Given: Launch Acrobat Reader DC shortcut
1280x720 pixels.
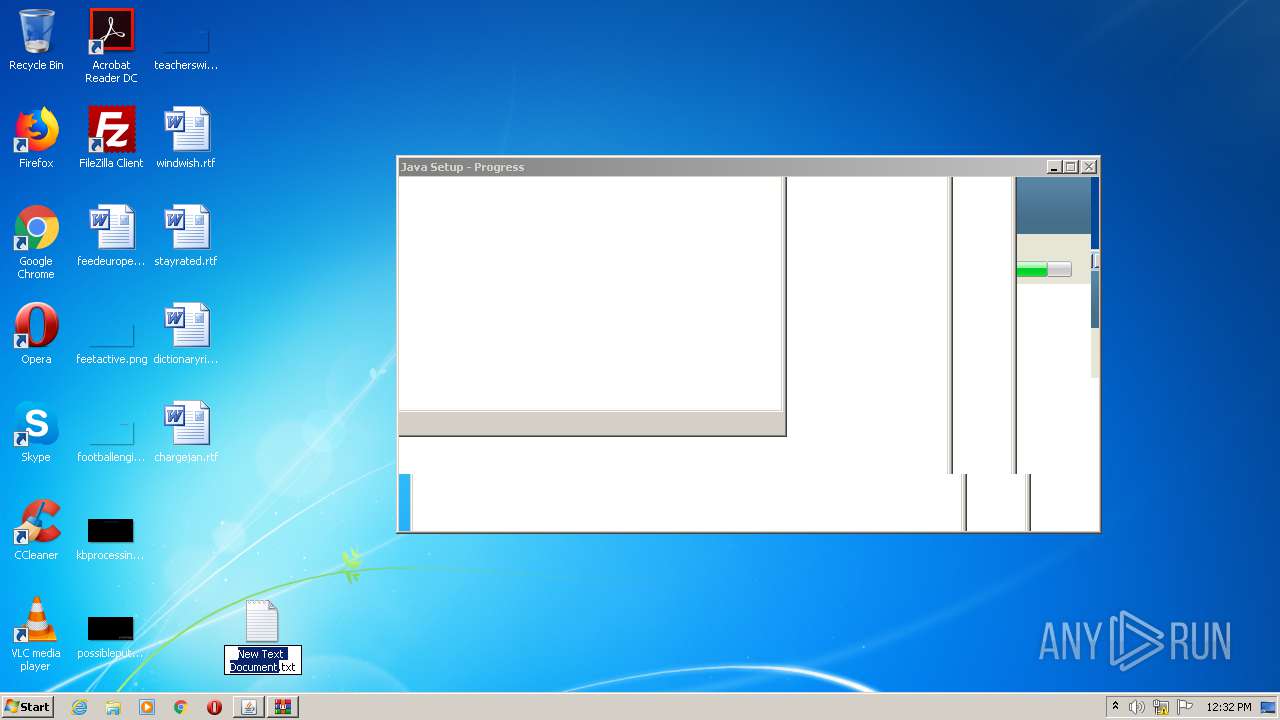Looking at the screenshot, I should pyautogui.click(x=111, y=46).
